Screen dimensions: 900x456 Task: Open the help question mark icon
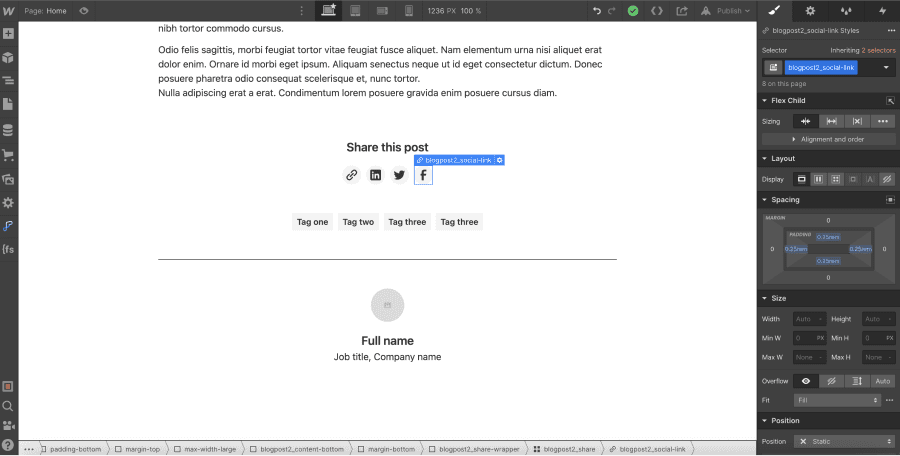(x=8, y=445)
